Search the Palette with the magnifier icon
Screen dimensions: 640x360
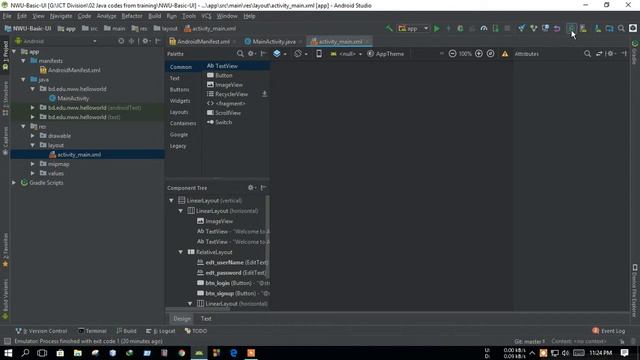240,54
